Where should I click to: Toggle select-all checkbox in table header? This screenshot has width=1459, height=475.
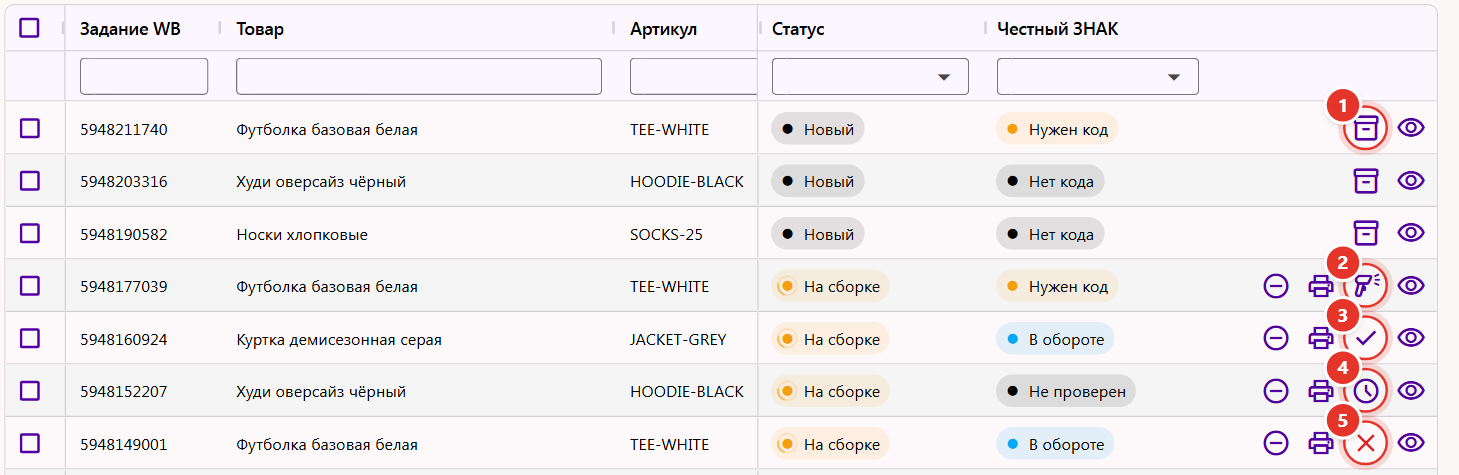tap(30, 28)
